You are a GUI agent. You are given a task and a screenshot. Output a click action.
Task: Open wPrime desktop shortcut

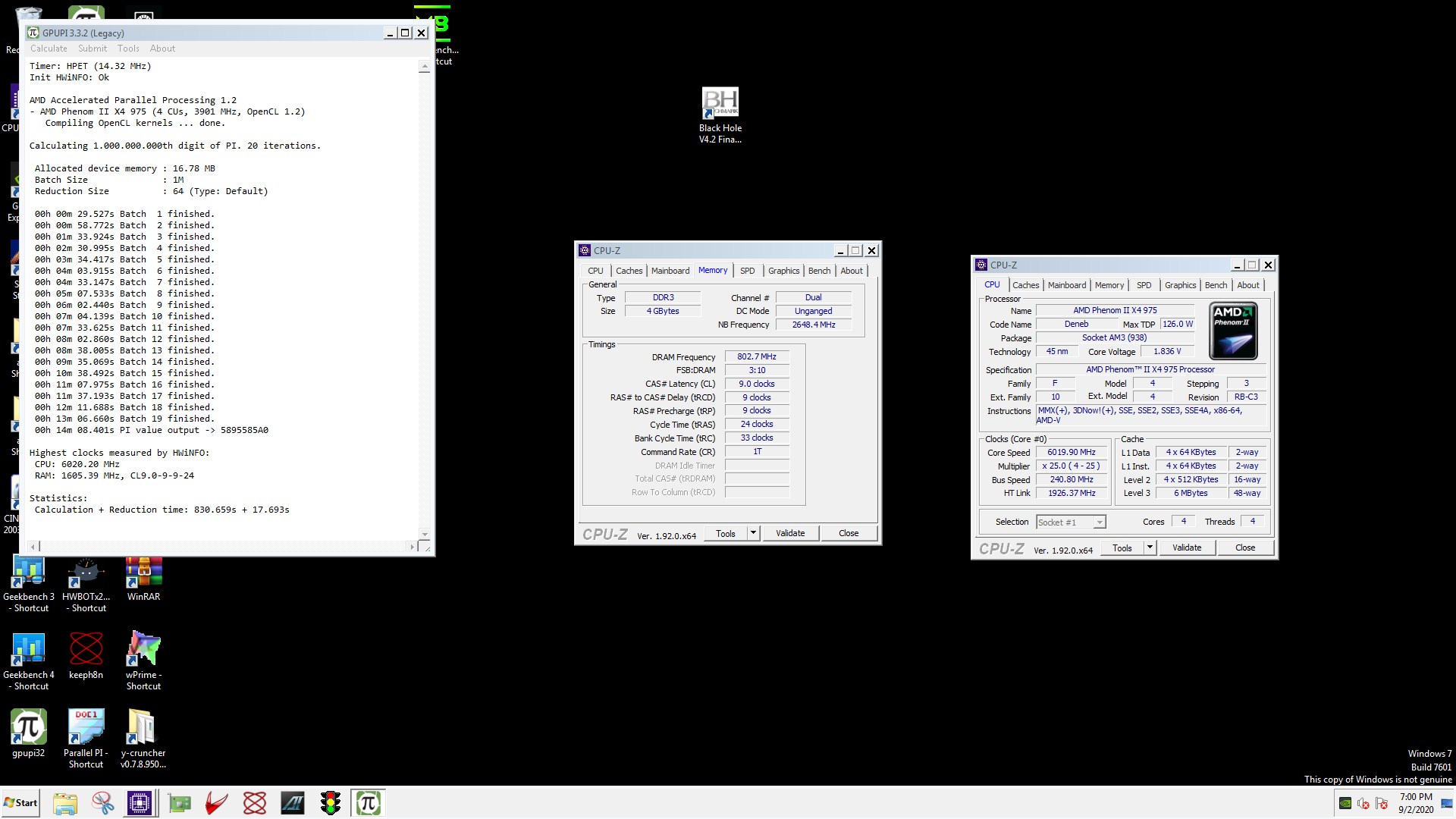(x=143, y=661)
